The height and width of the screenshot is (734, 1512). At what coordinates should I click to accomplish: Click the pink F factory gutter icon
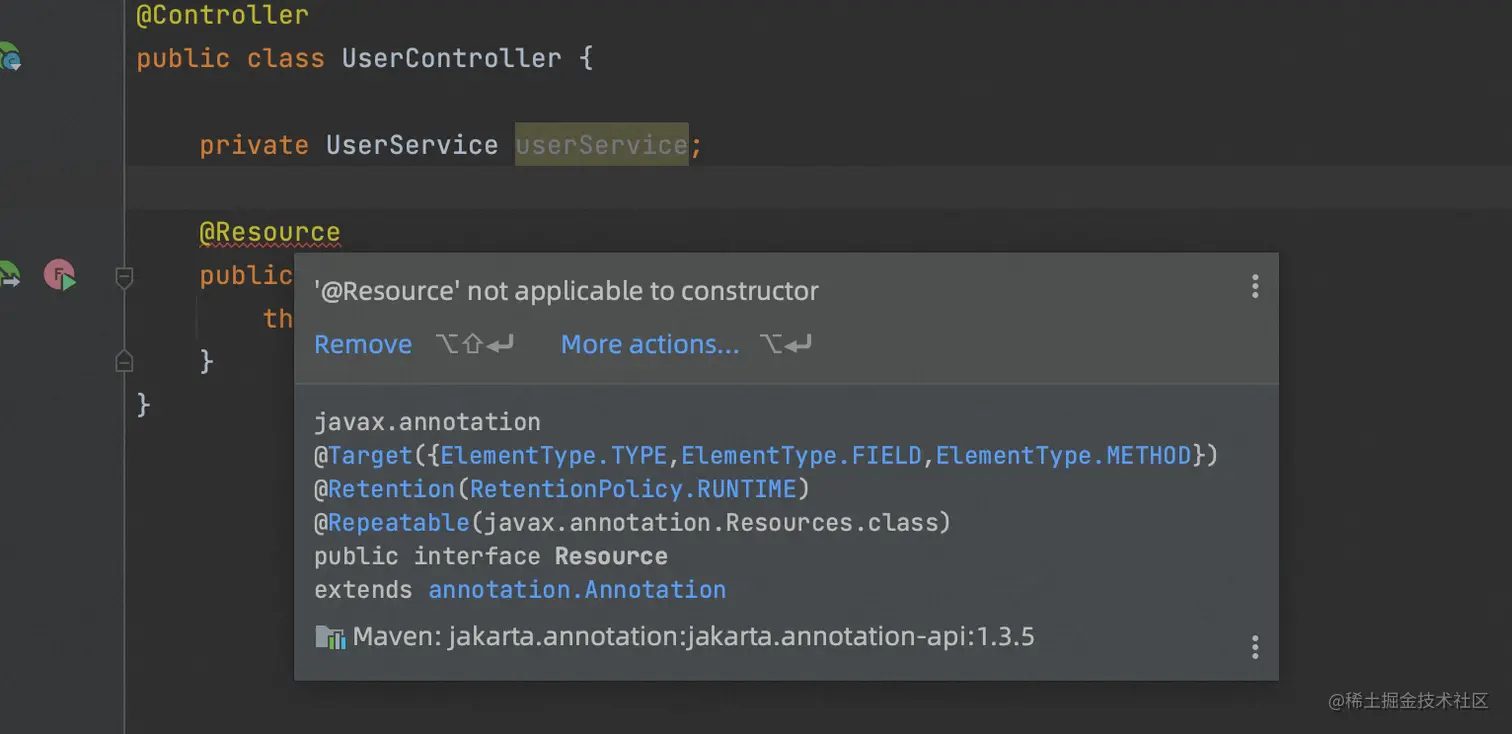tap(60, 275)
